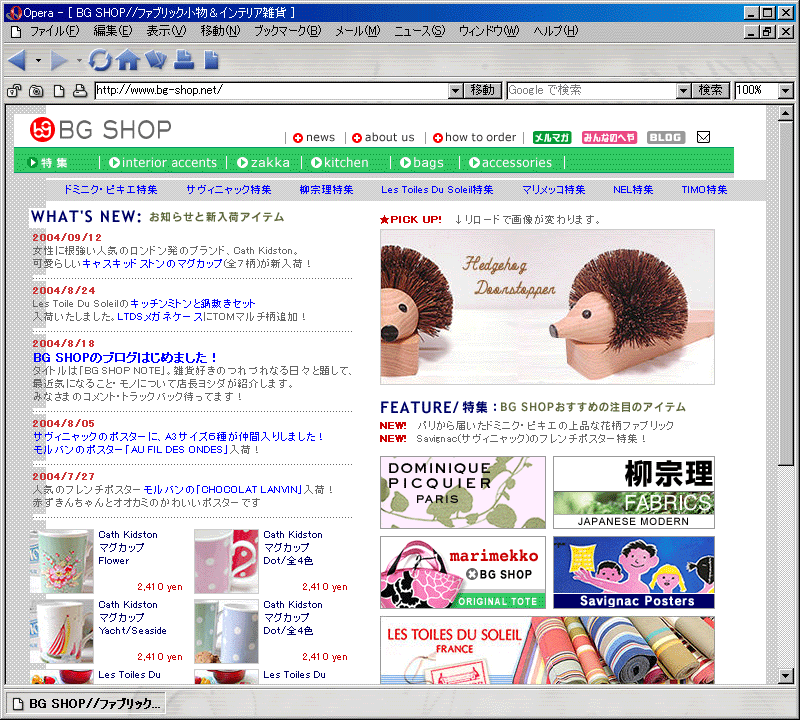Open the news link
Viewport: 800px width, 720px height.
(314, 137)
